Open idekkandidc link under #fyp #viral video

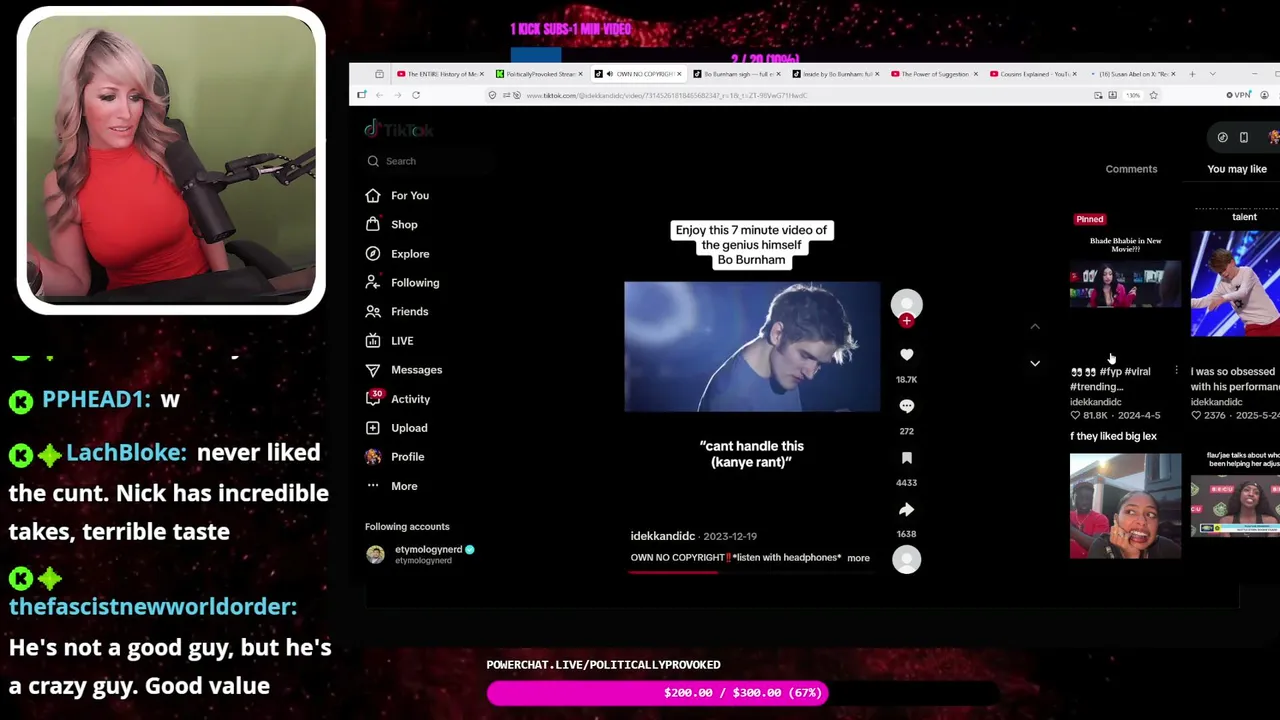(1095, 402)
